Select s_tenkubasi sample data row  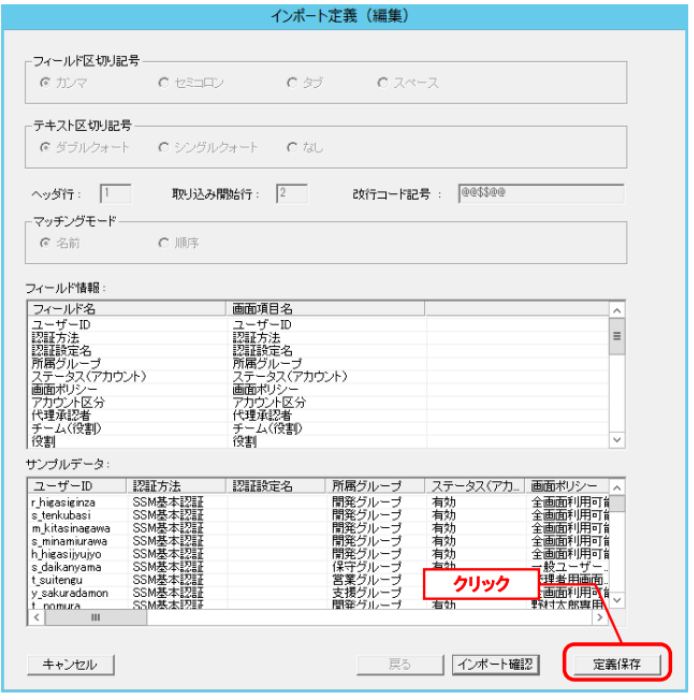[x=319, y=515]
